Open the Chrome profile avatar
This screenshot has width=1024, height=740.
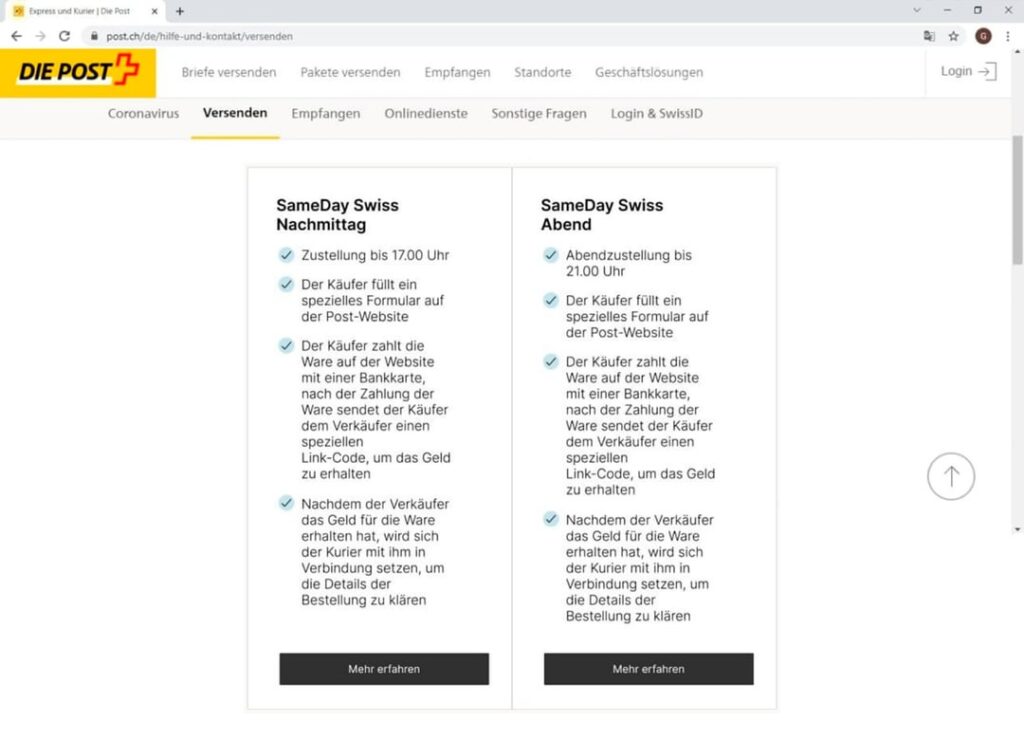983,36
